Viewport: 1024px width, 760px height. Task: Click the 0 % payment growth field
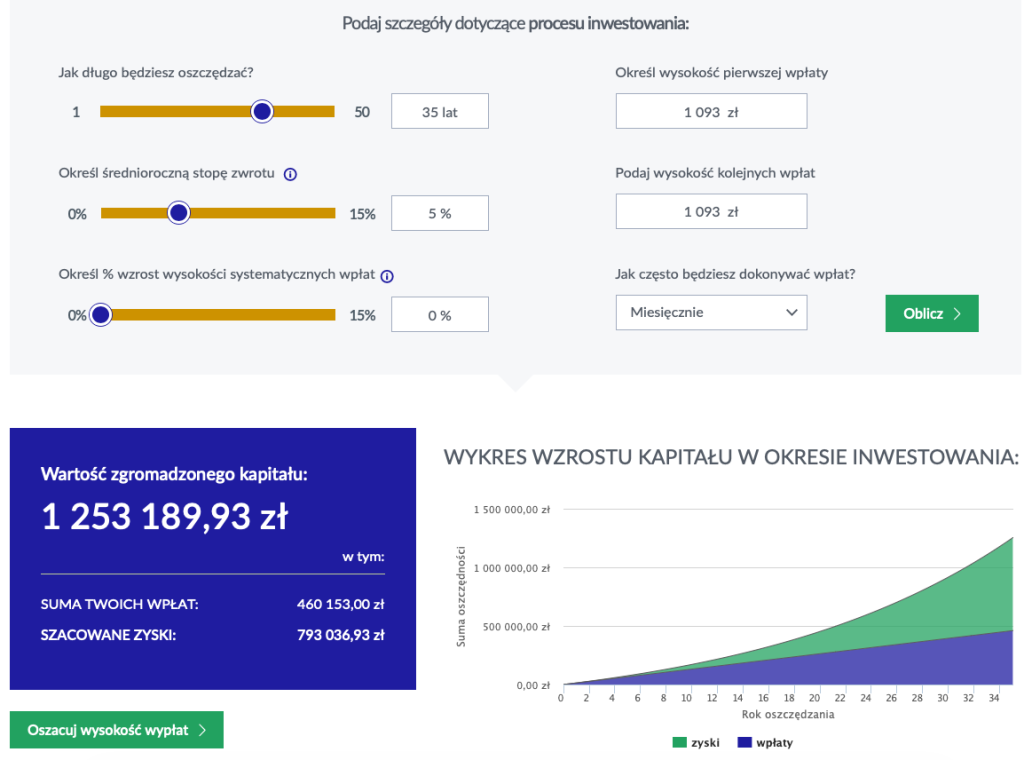pyautogui.click(x=439, y=315)
